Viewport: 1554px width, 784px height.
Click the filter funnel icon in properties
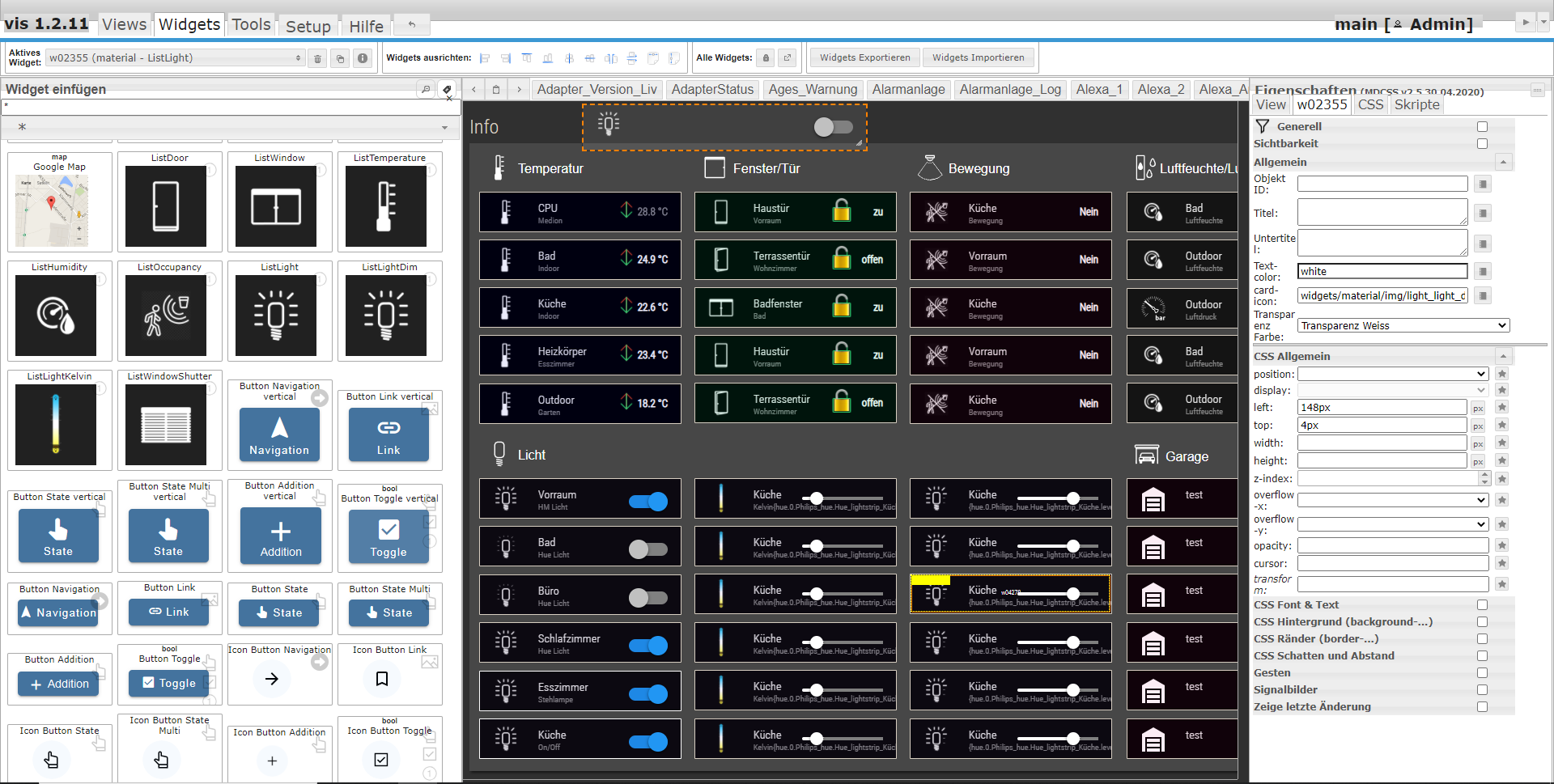pyautogui.click(x=1263, y=126)
